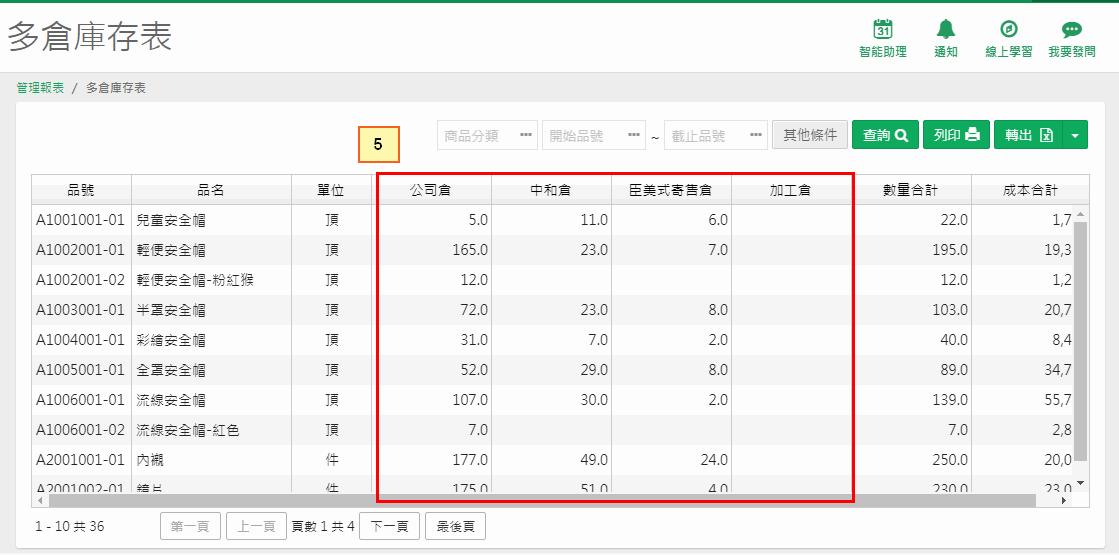Click the record count 1 - 10 共 36

point(70,527)
